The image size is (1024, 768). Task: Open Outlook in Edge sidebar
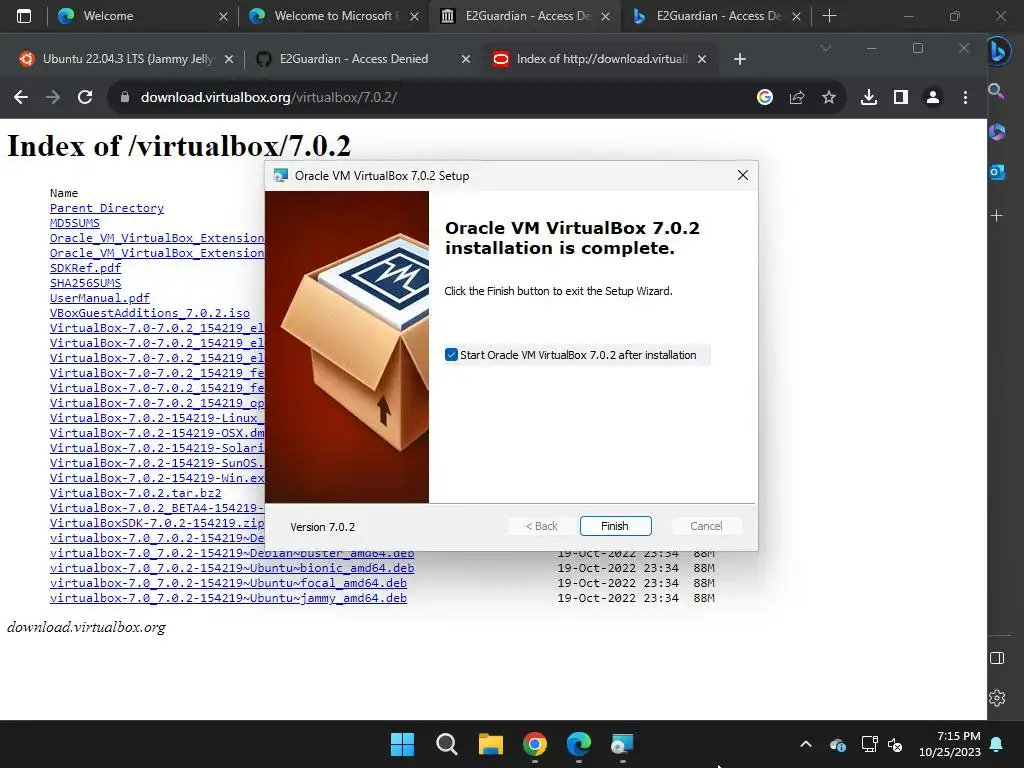click(997, 172)
